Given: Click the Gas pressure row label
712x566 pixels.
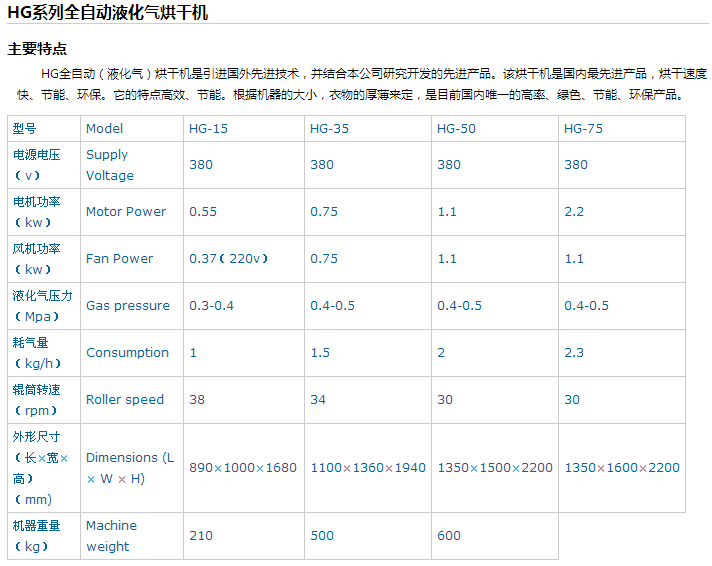Looking at the screenshot, I should click(x=128, y=306).
